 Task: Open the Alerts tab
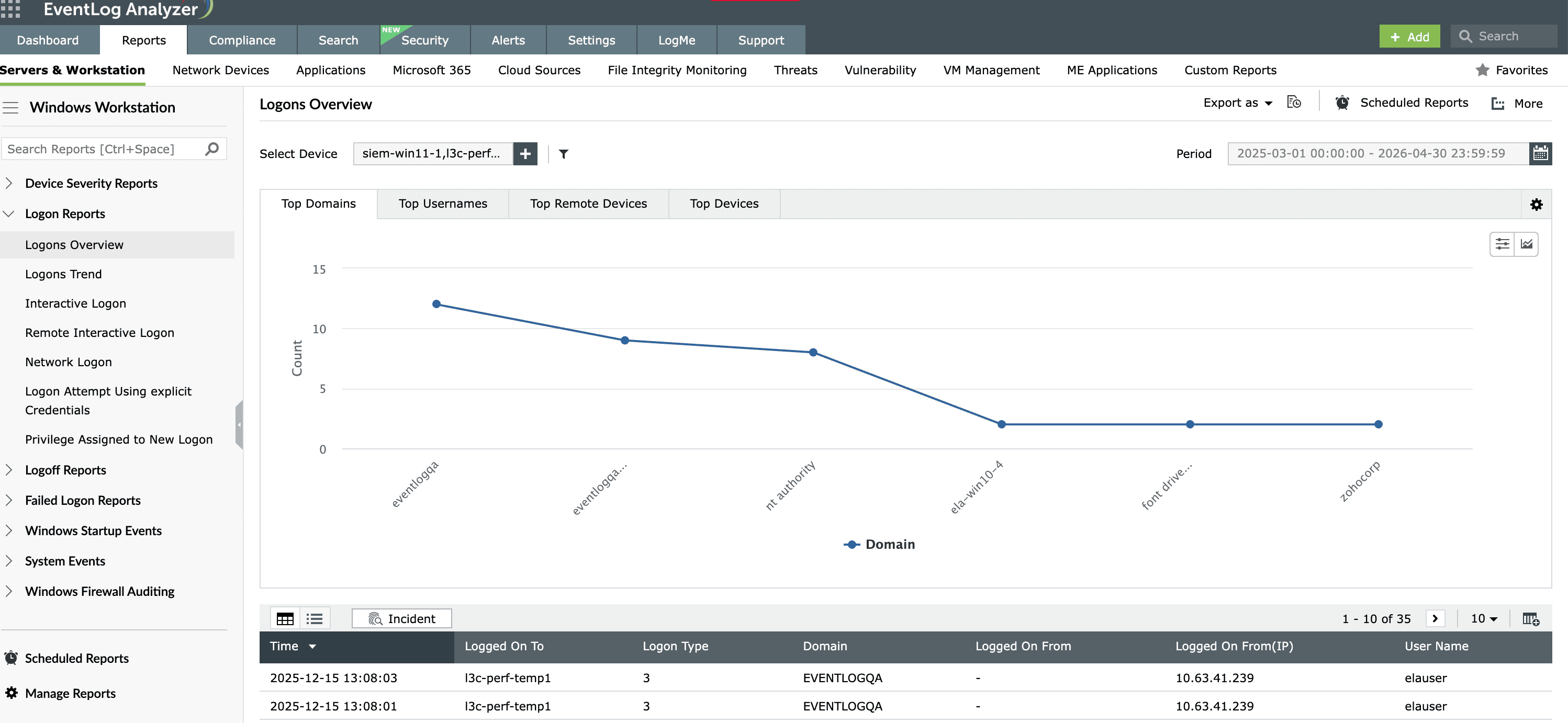pos(508,40)
